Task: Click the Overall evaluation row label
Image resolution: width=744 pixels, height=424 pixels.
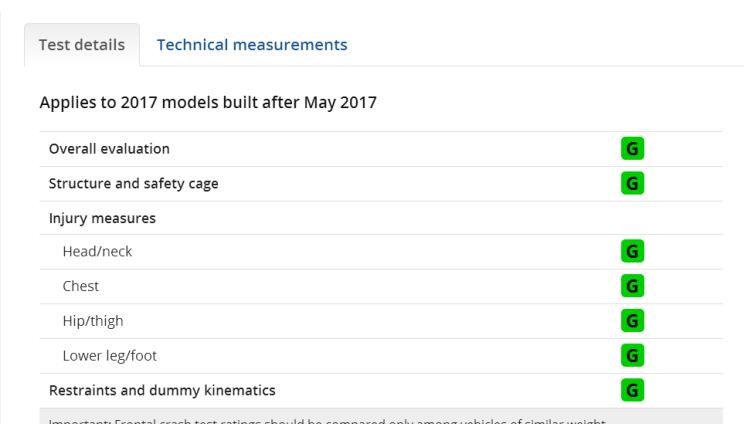Action: pos(109,148)
